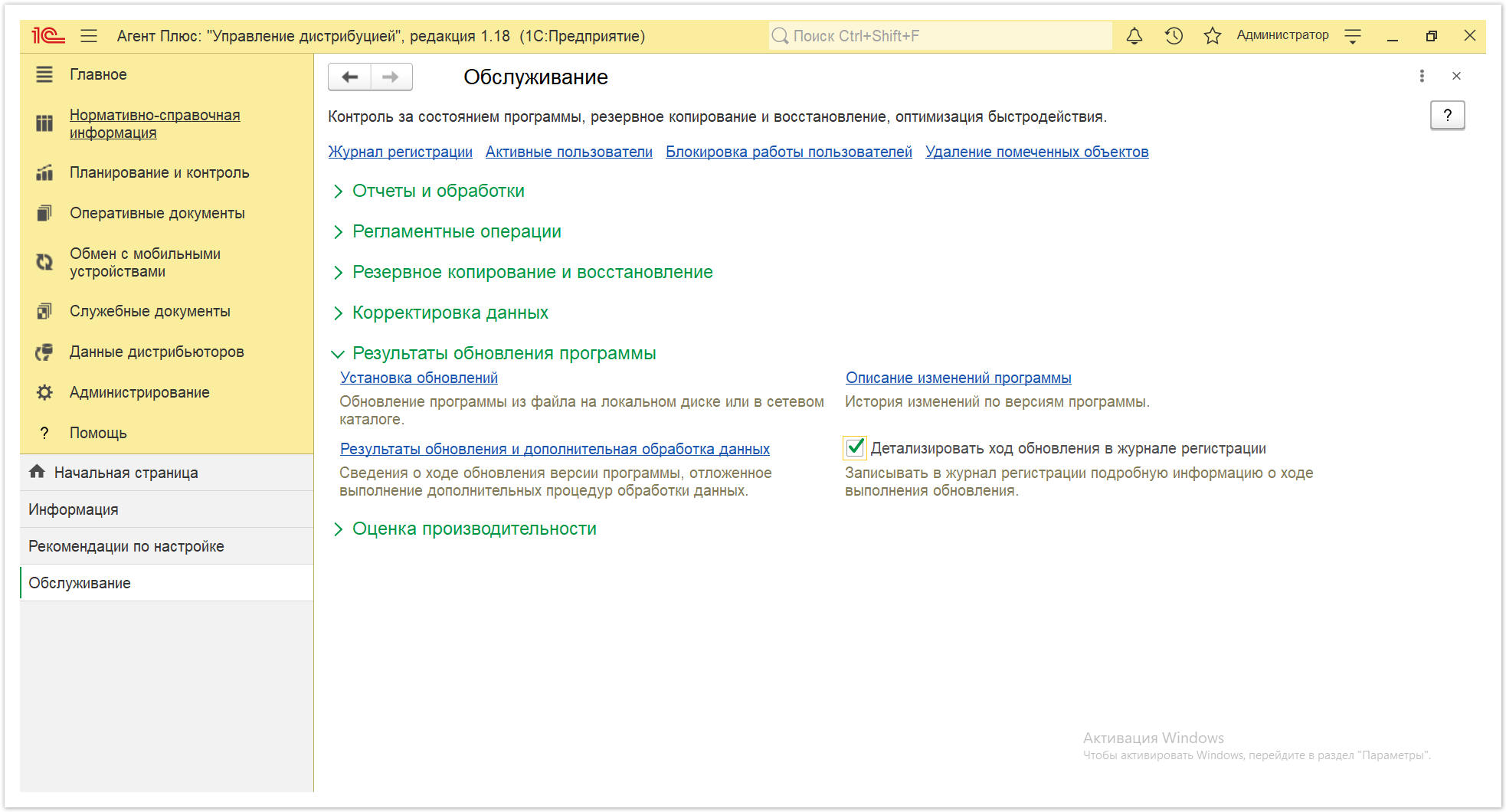The height and width of the screenshot is (812, 1506).
Task: Open history clock icon
Action: tap(1174, 35)
